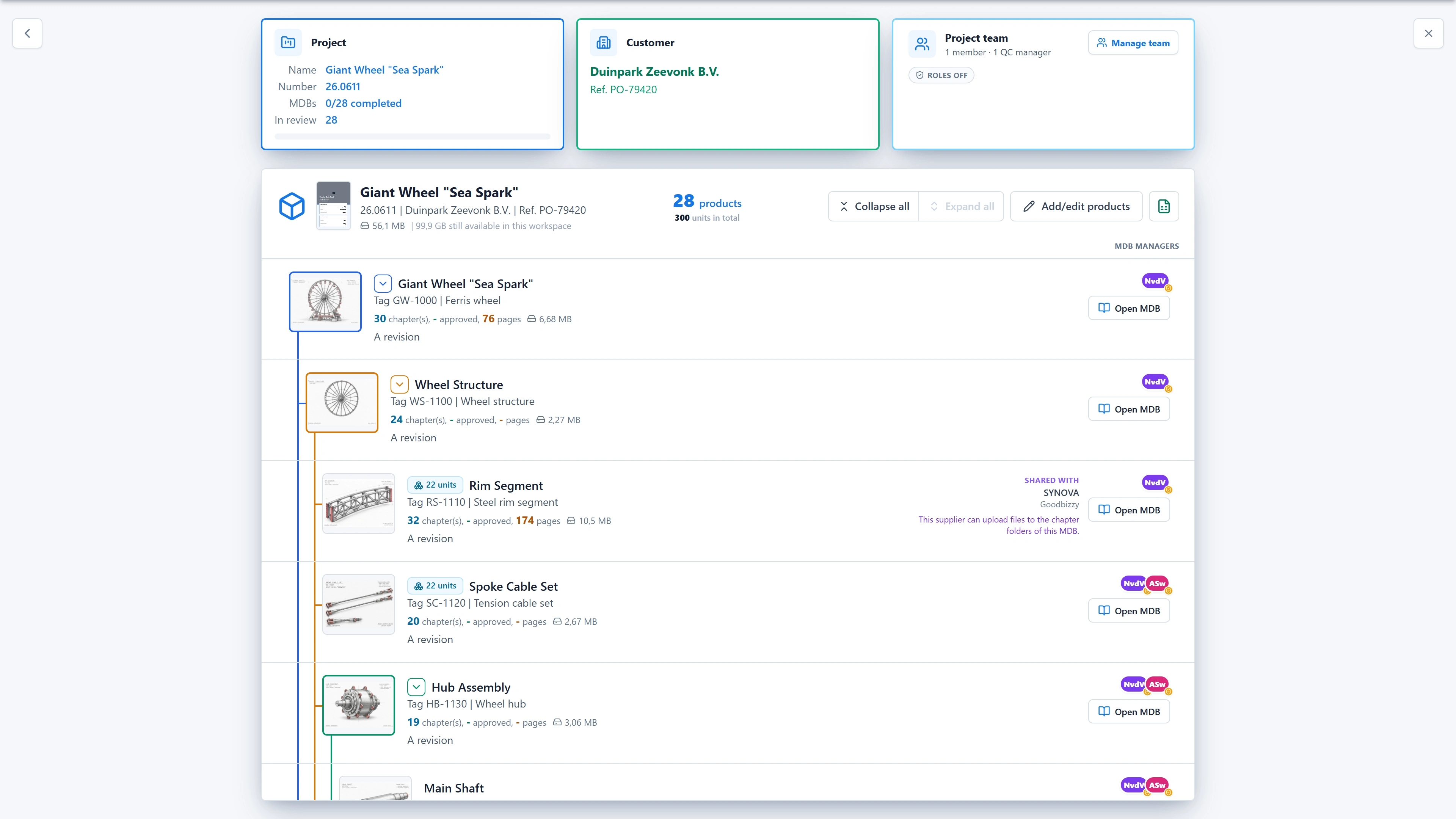Click the MDB MANAGERS column header
Screen dimensions: 1456x819
click(1147, 246)
